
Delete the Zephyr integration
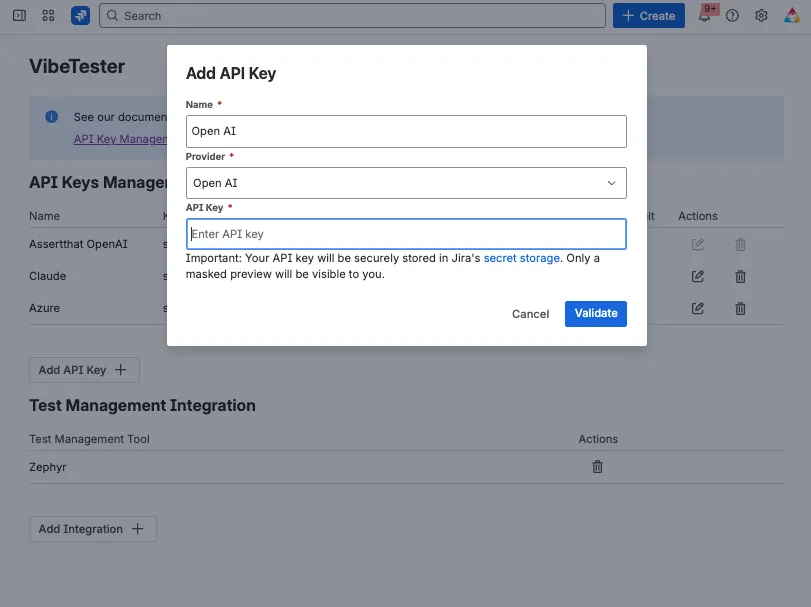tap(597, 467)
